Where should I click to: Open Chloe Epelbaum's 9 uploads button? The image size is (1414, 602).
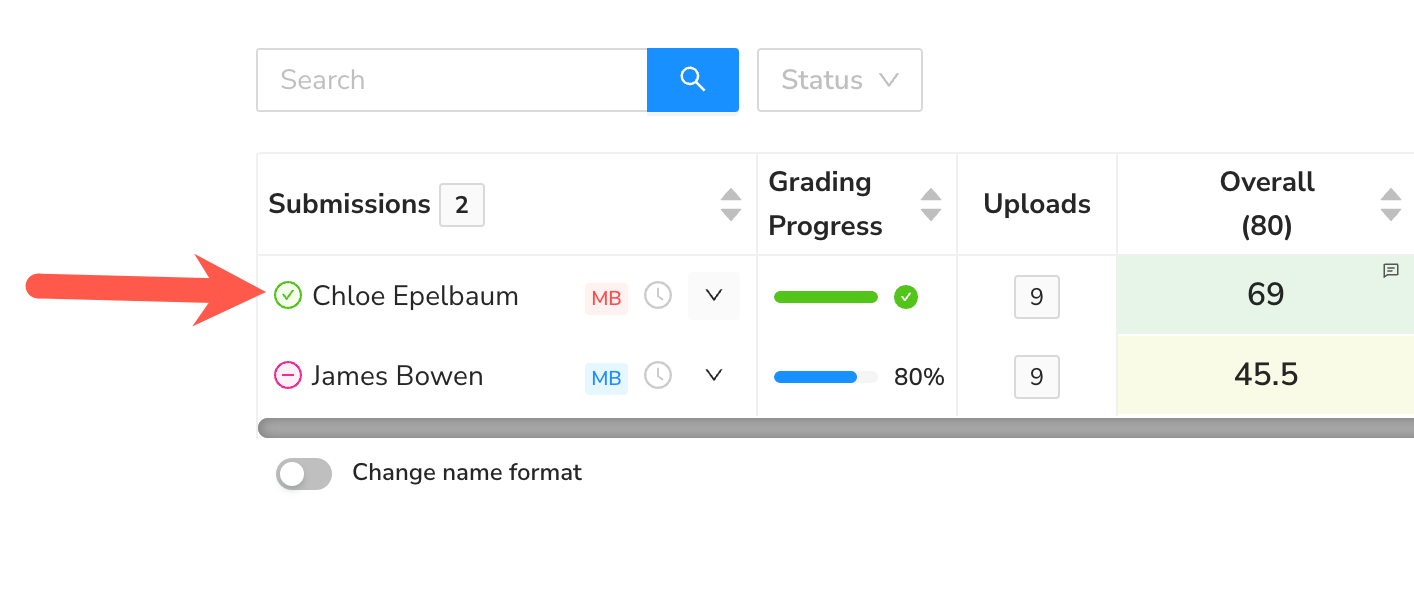click(x=1036, y=297)
